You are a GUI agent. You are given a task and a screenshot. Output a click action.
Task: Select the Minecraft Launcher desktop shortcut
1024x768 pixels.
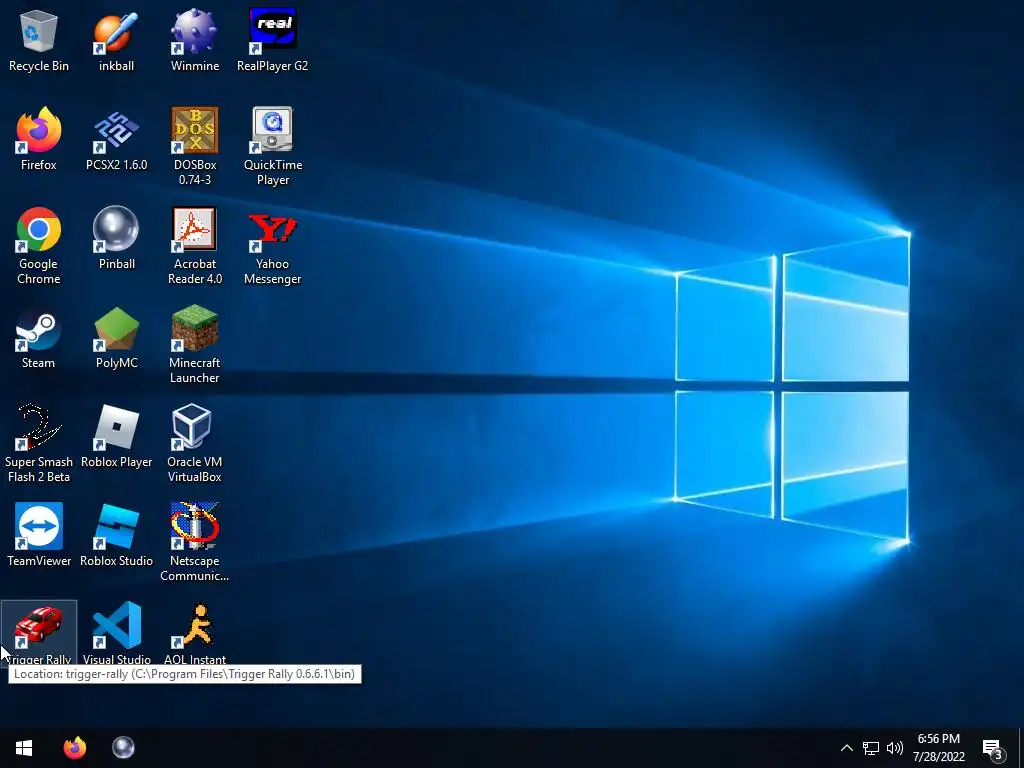pyautogui.click(x=195, y=345)
